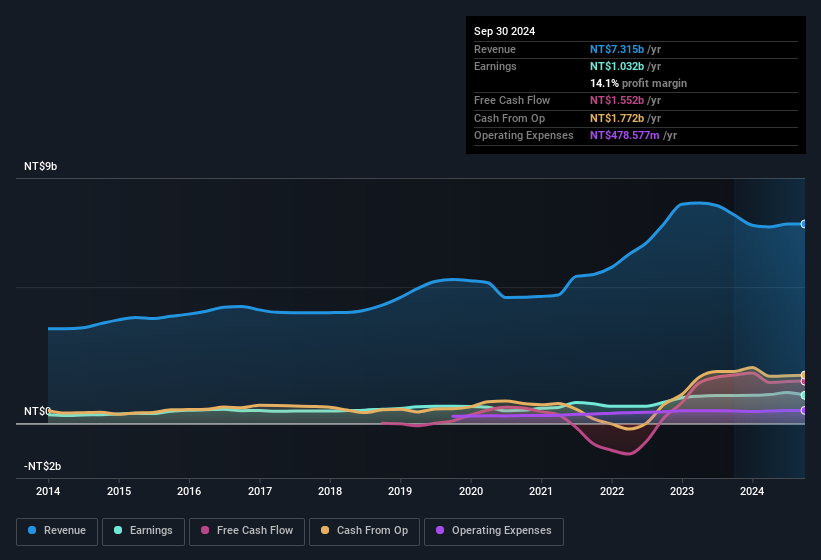Toggle the Earnings legend button
This screenshot has height=560, width=821.
pos(143,532)
